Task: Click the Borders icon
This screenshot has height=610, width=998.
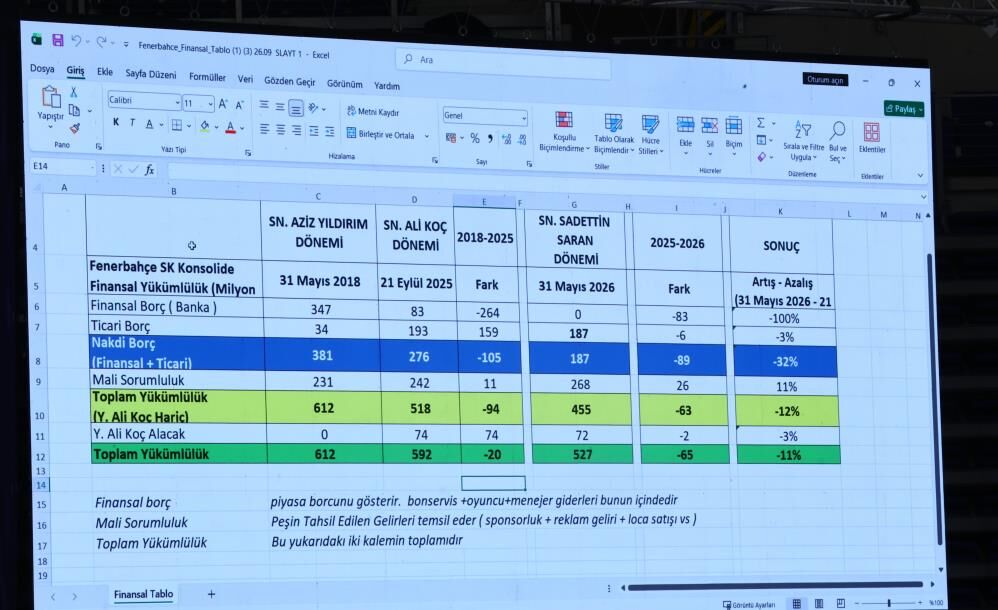Action: 177,125
